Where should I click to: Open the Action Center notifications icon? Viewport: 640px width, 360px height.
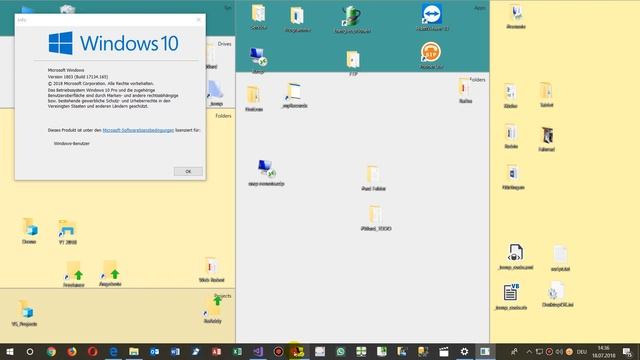pos(627,351)
